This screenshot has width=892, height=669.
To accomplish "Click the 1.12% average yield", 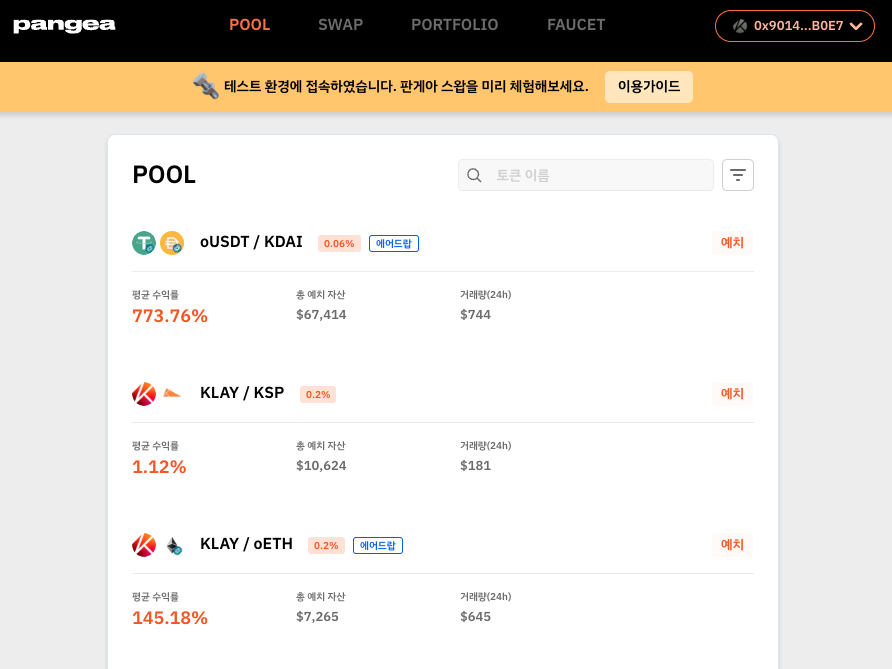I will pyautogui.click(x=159, y=467).
